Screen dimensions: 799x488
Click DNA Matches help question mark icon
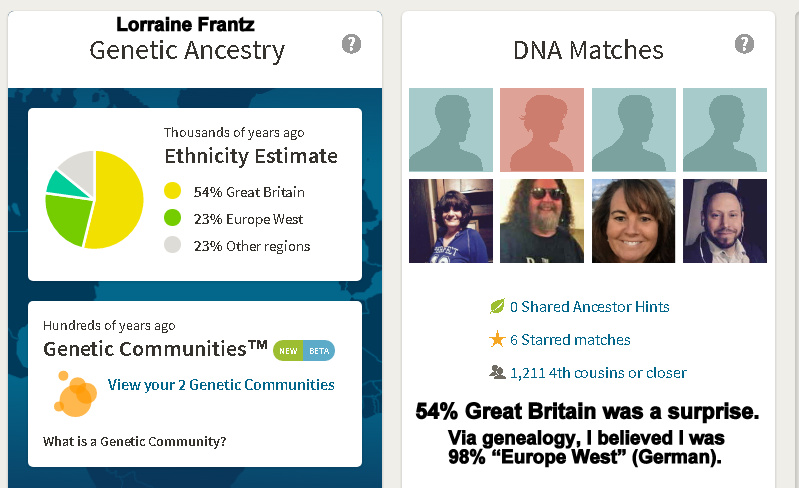tap(744, 44)
